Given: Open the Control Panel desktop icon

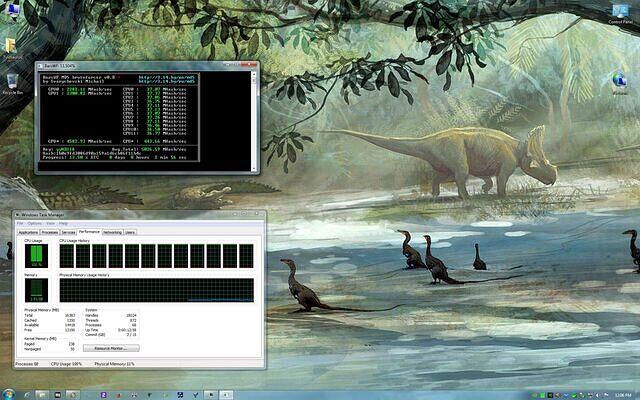Looking at the screenshot, I should (621, 11).
